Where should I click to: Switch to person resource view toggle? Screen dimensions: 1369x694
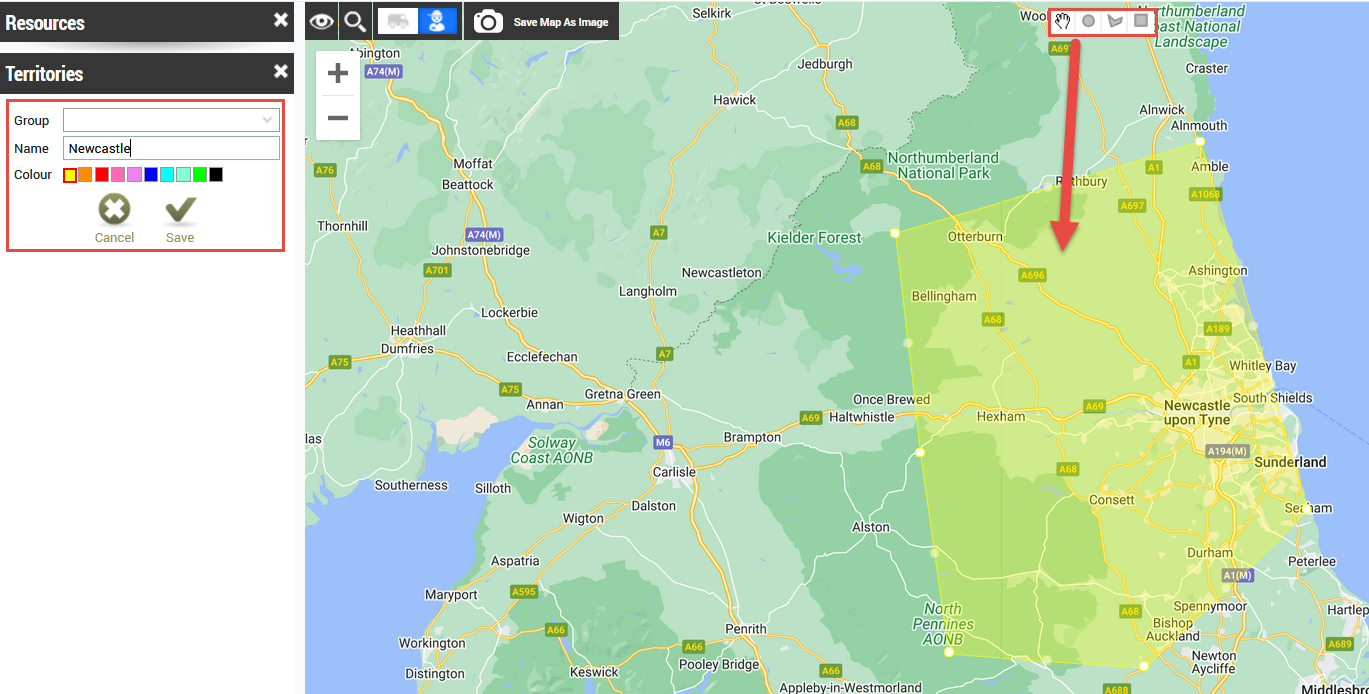437,21
